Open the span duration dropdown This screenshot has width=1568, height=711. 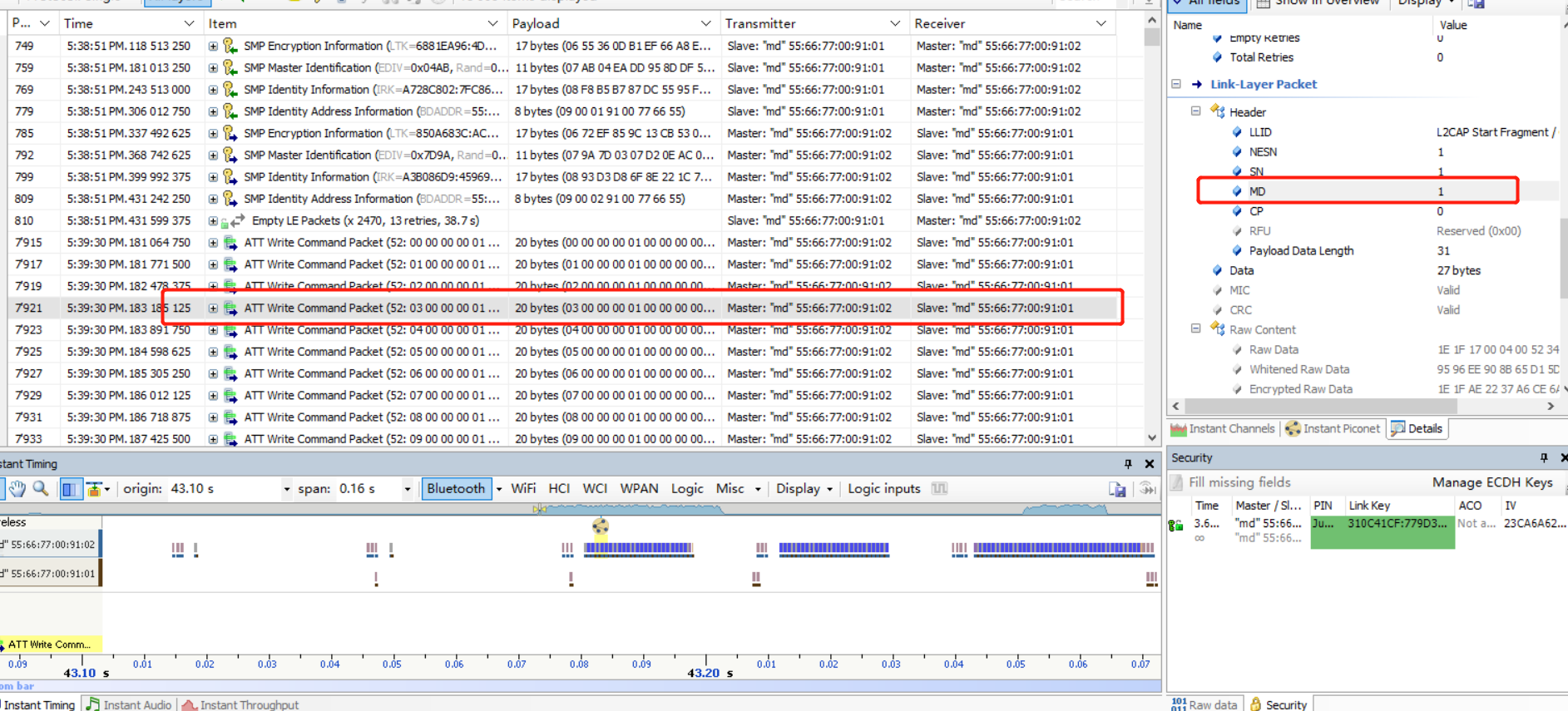(x=407, y=489)
